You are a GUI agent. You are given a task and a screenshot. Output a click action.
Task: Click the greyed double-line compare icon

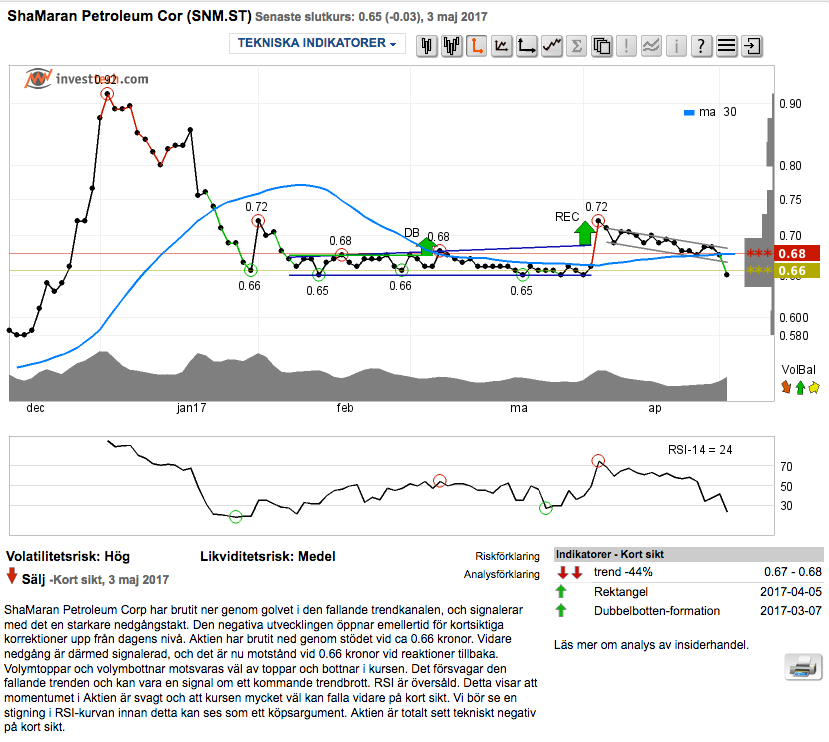coord(651,46)
